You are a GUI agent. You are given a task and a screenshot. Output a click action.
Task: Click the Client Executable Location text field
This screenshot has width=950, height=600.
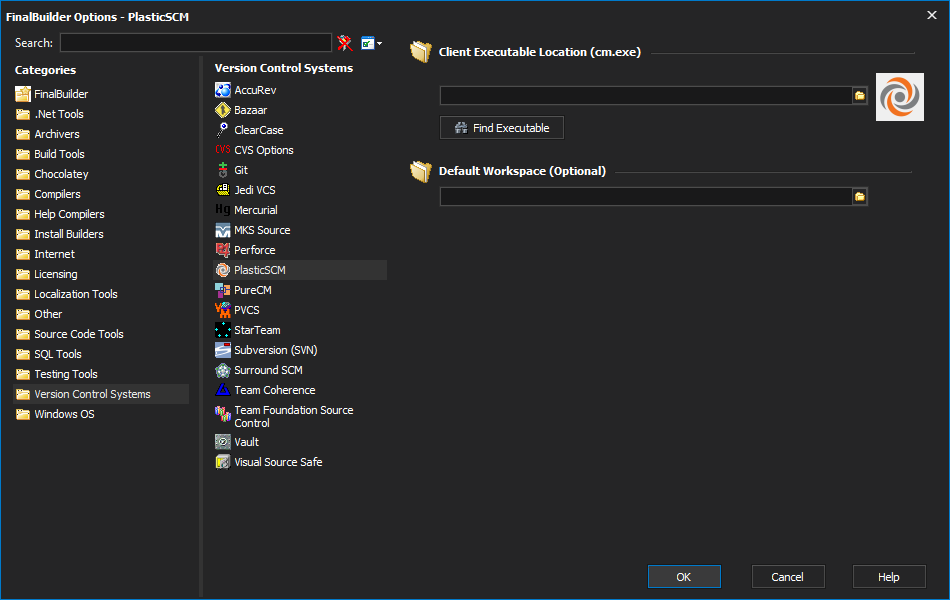(646, 96)
